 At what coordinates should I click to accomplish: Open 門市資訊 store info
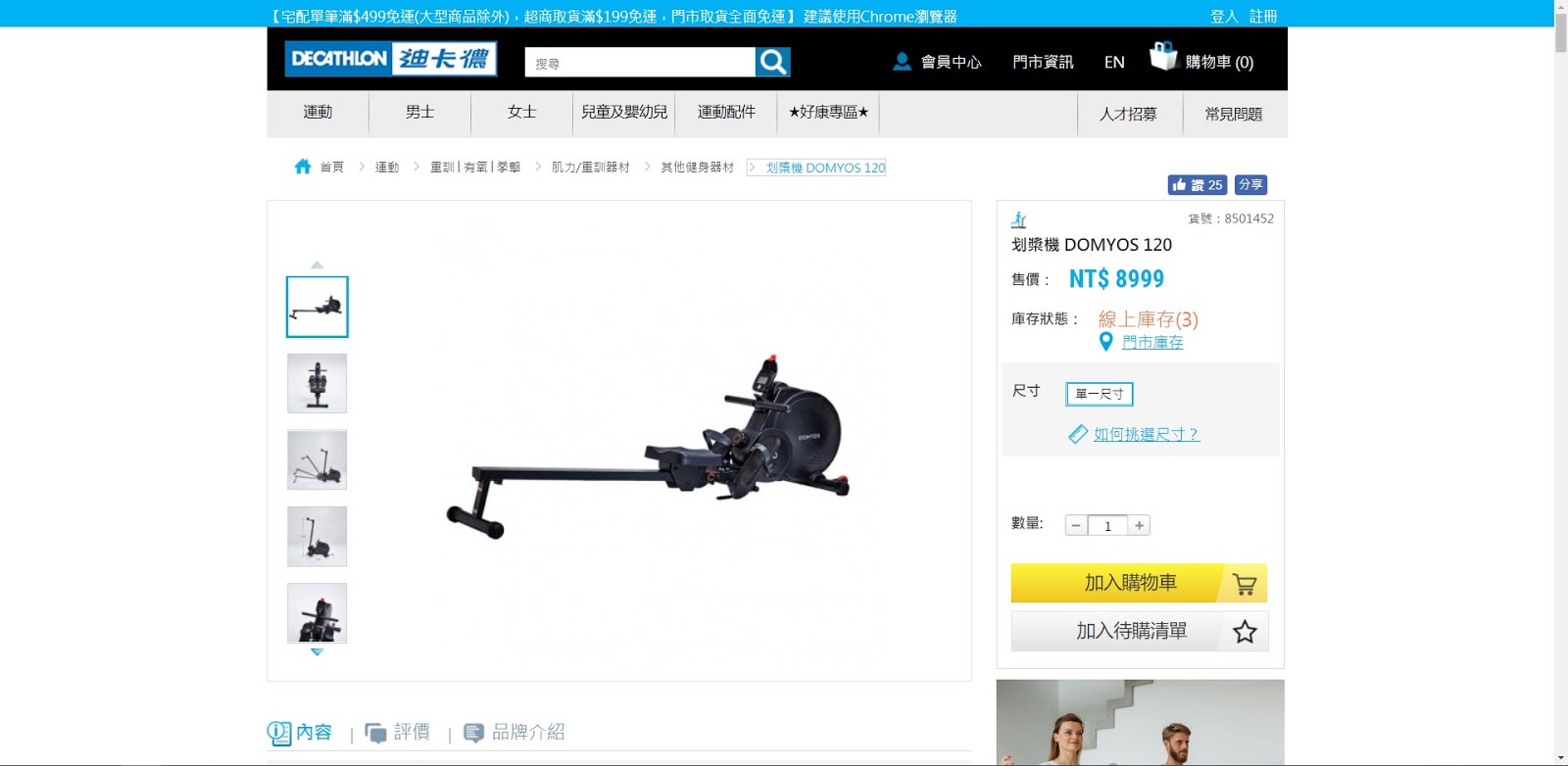pyautogui.click(x=1043, y=62)
